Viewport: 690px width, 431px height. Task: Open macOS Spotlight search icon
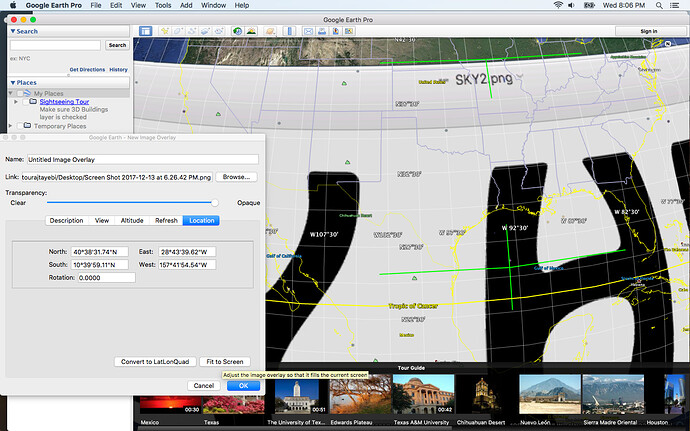(658, 6)
